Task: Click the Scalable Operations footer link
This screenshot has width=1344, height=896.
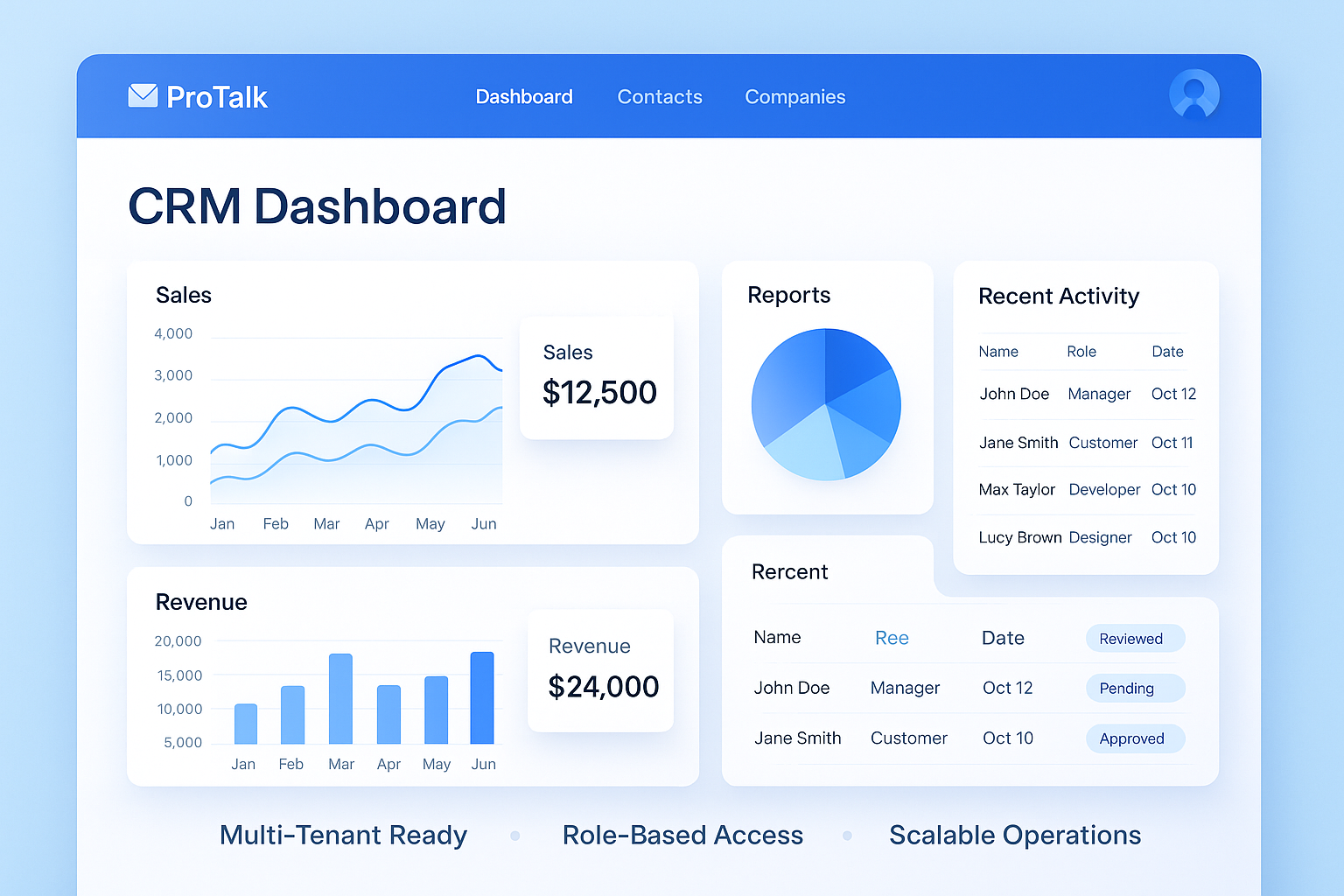Action: pos(1014,836)
